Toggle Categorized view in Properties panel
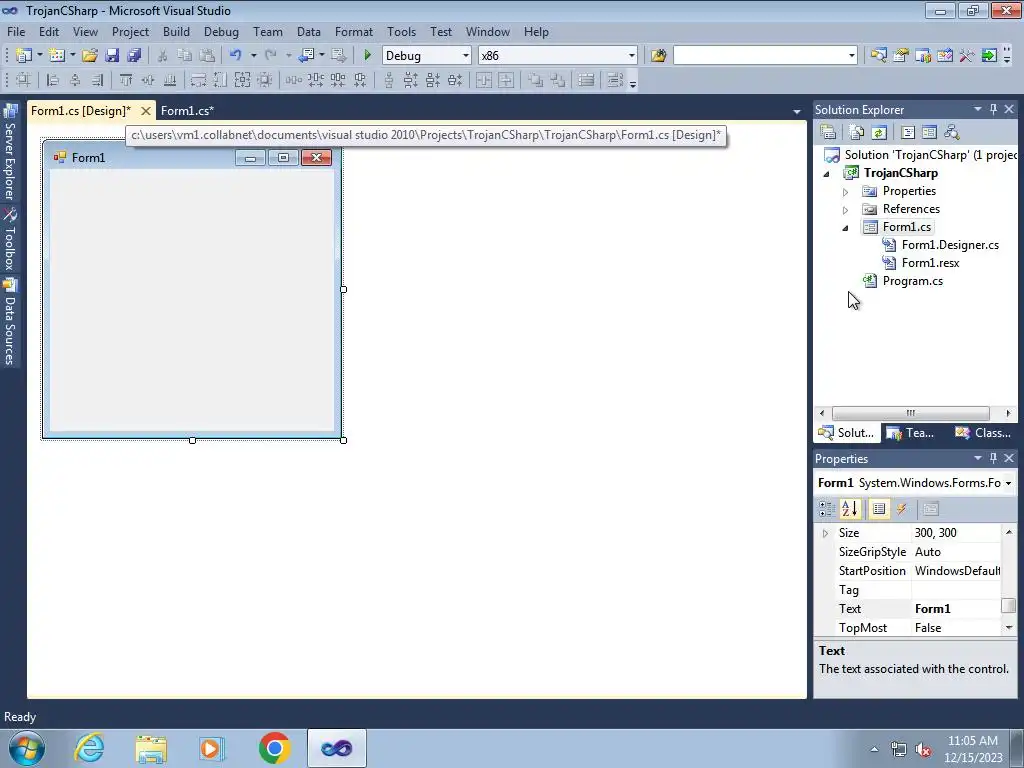Screen dimensions: 1024x768 (827, 509)
